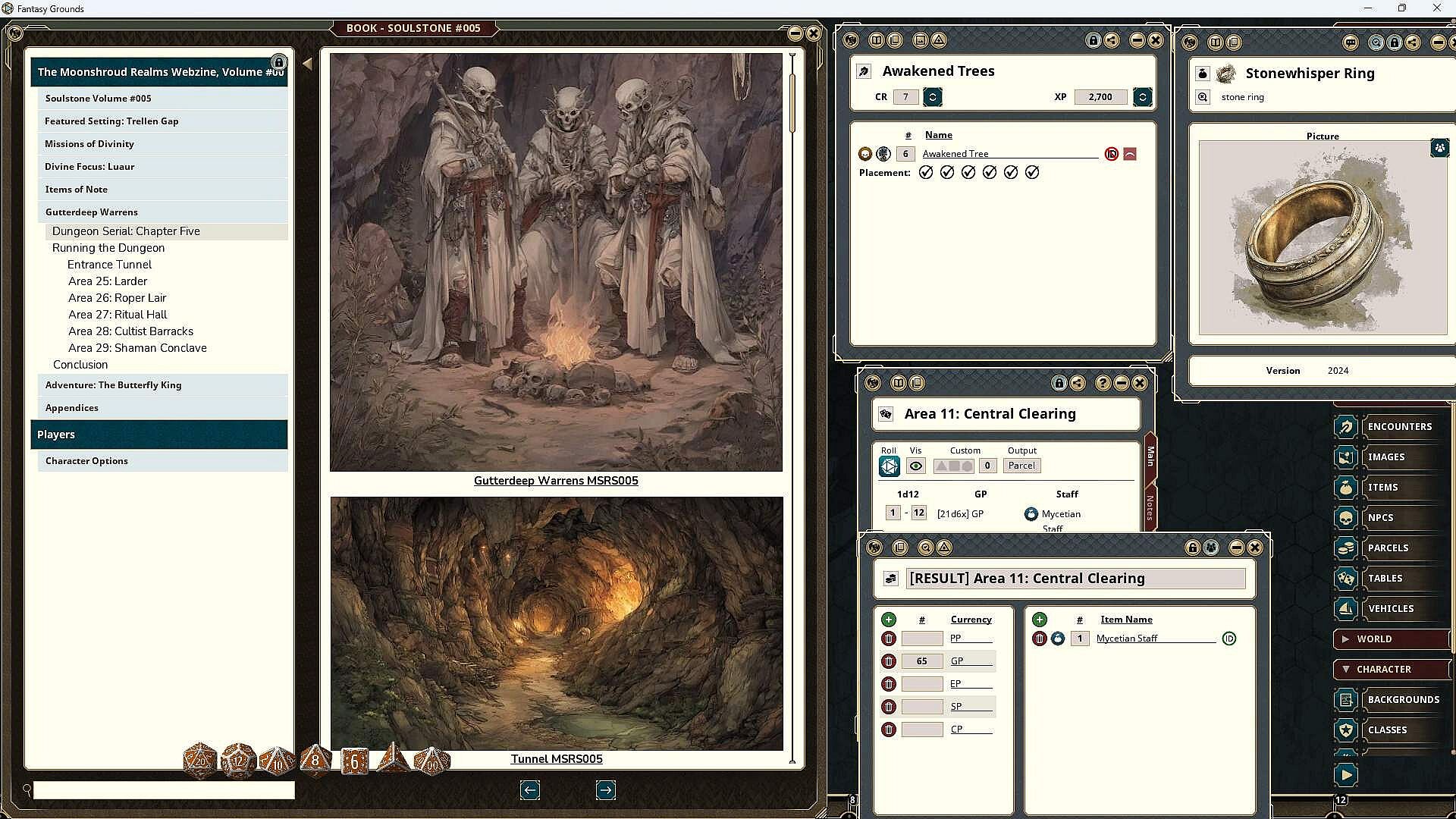Open chat output icon in Stonewhisper Ring window
The image size is (1456, 819).
coord(1351,42)
